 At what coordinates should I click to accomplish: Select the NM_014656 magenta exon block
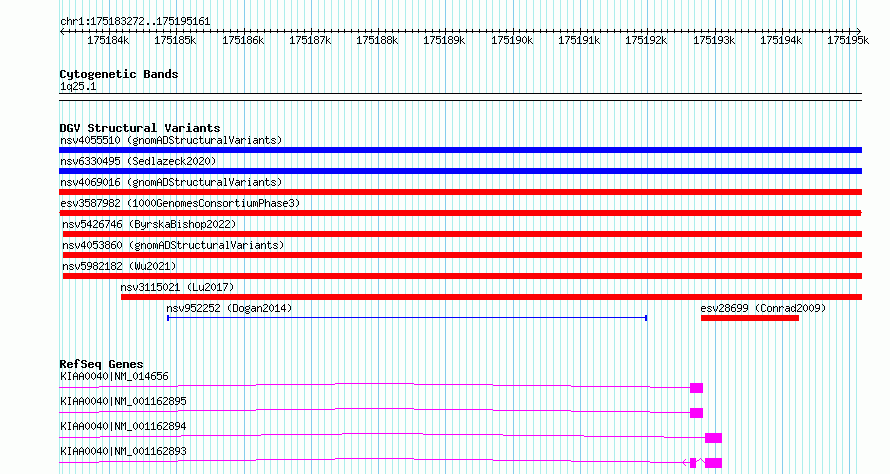pyautogui.click(x=696, y=388)
